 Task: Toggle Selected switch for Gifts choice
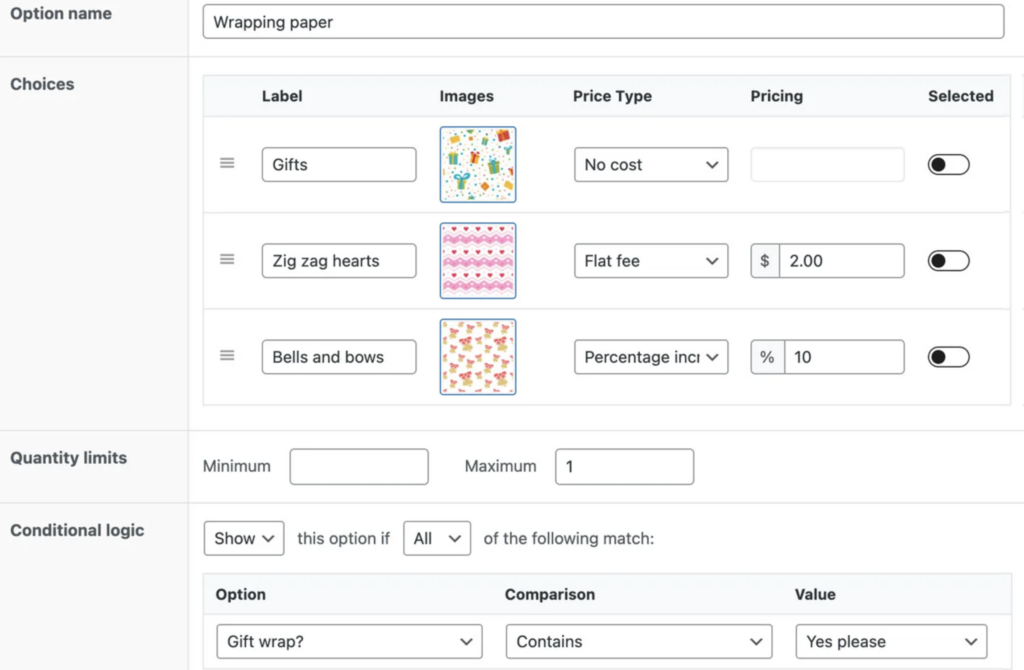pyautogui.click(x=948, y=165)
